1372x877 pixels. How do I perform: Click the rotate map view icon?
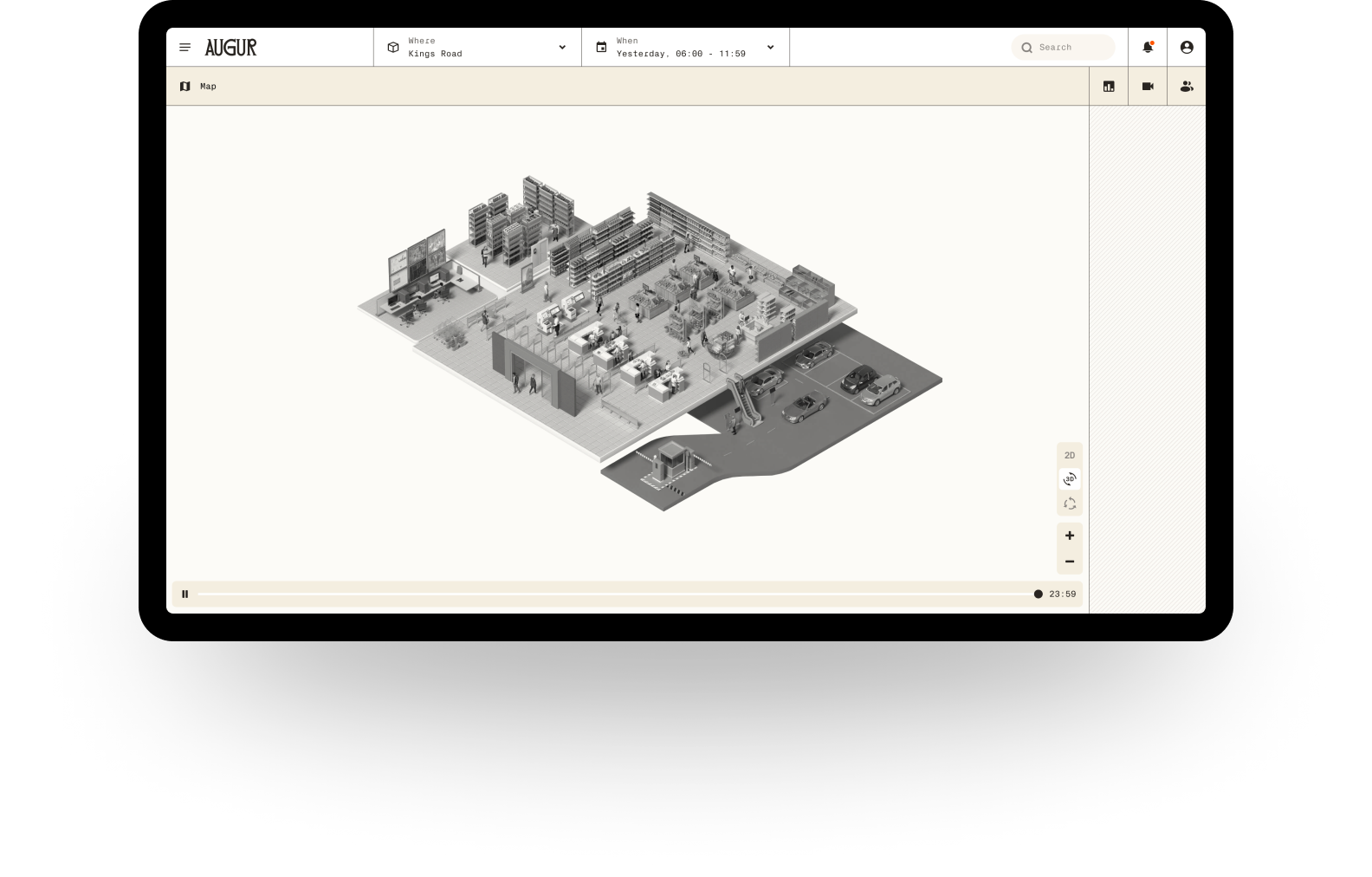pos(1070,503)
